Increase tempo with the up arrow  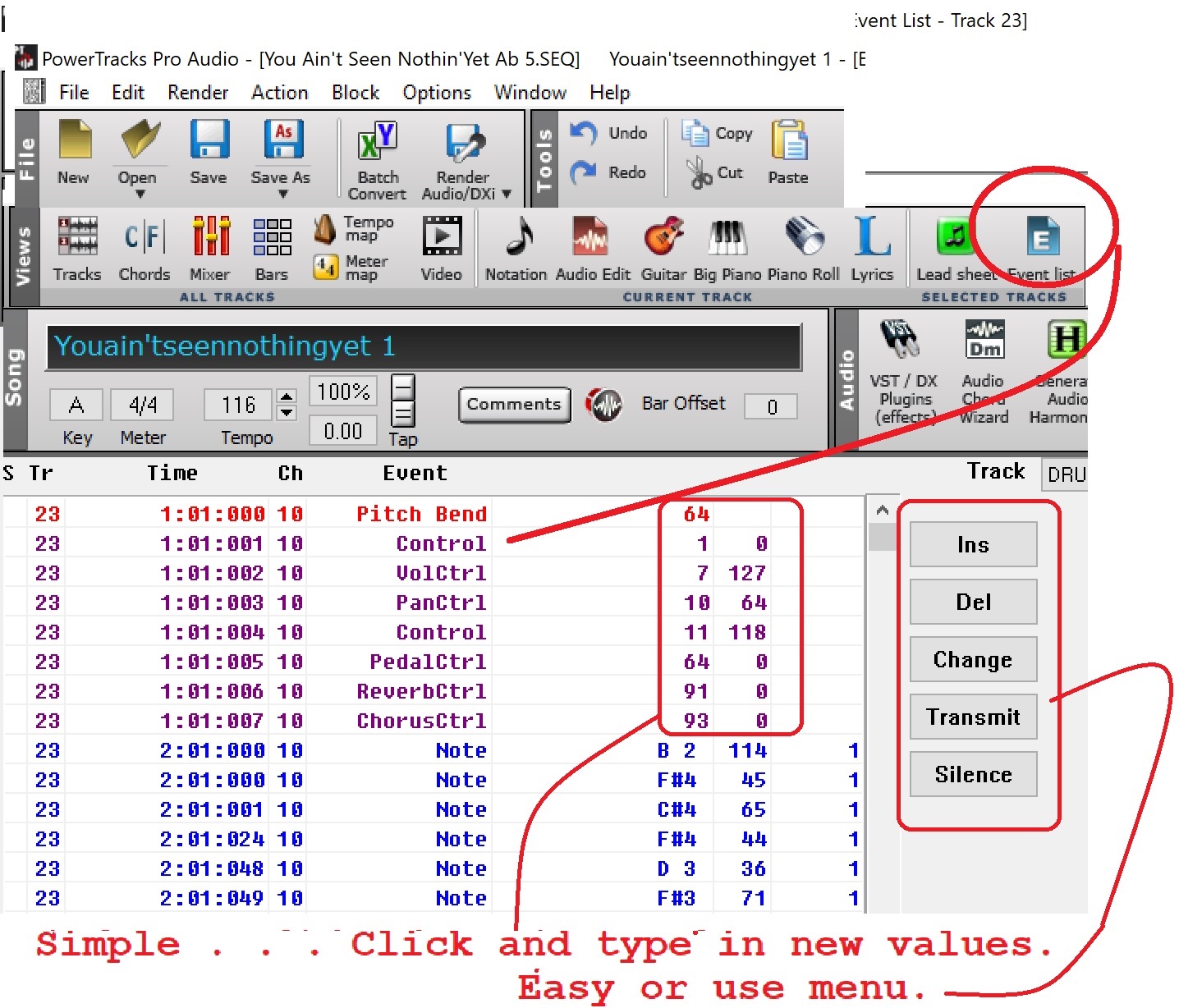(x=287, y=397)
